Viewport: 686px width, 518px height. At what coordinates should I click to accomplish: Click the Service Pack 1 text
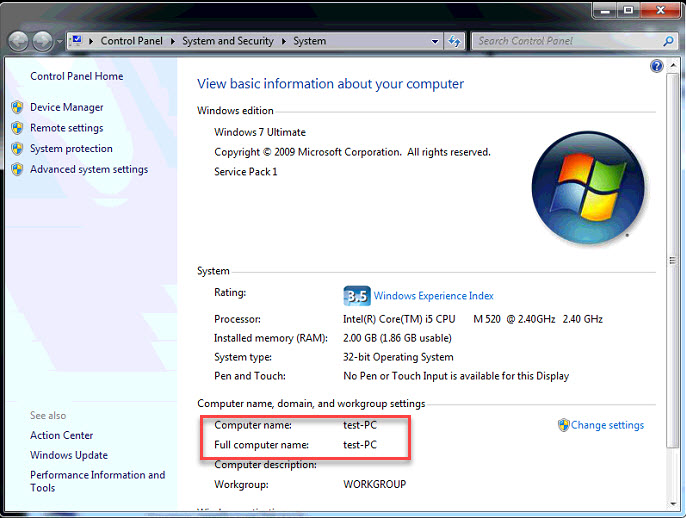245,172
